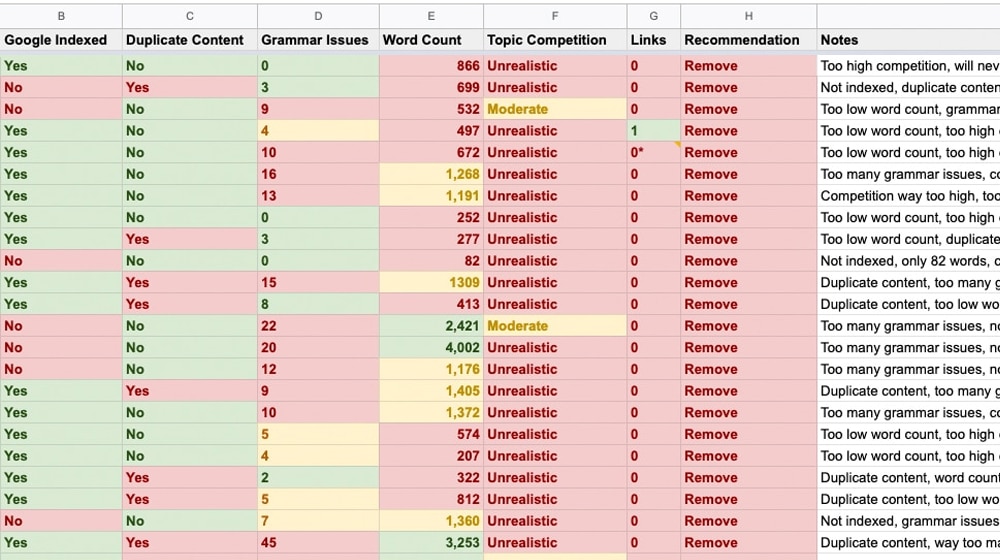Click note "Duplicate content, way too ma"

click(908, 543)
